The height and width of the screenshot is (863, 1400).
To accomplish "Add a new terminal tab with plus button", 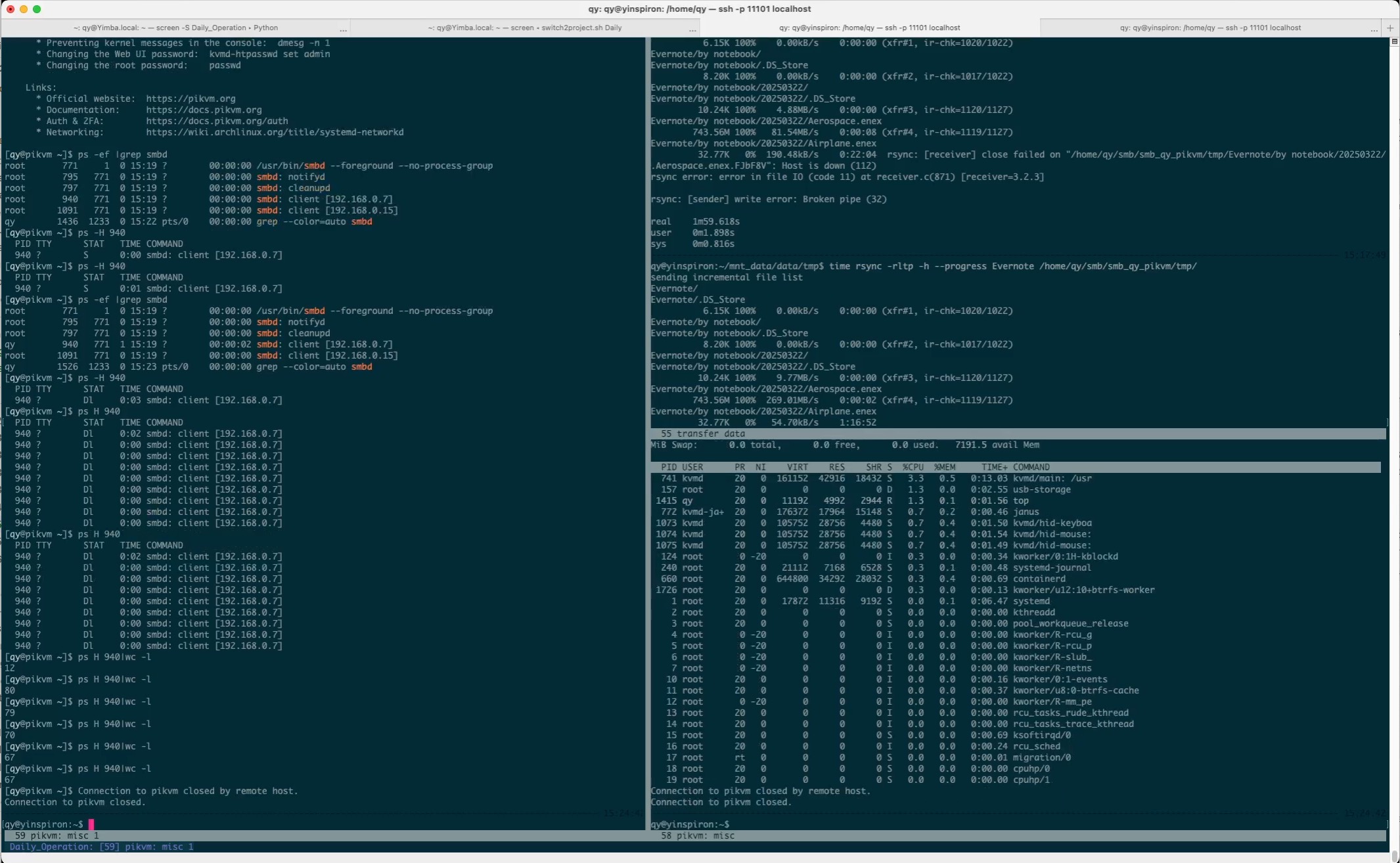I will point(1389,28).
